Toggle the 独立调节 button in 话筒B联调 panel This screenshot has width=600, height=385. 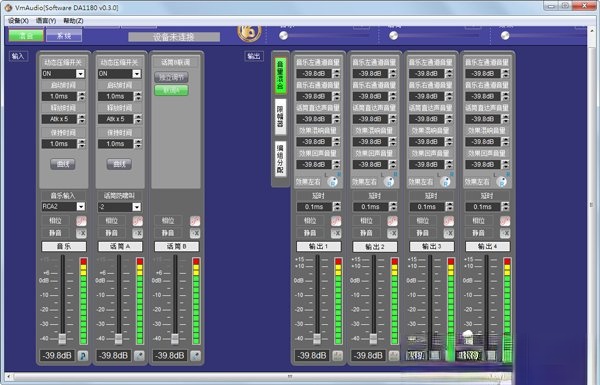[x=171, y=77]
